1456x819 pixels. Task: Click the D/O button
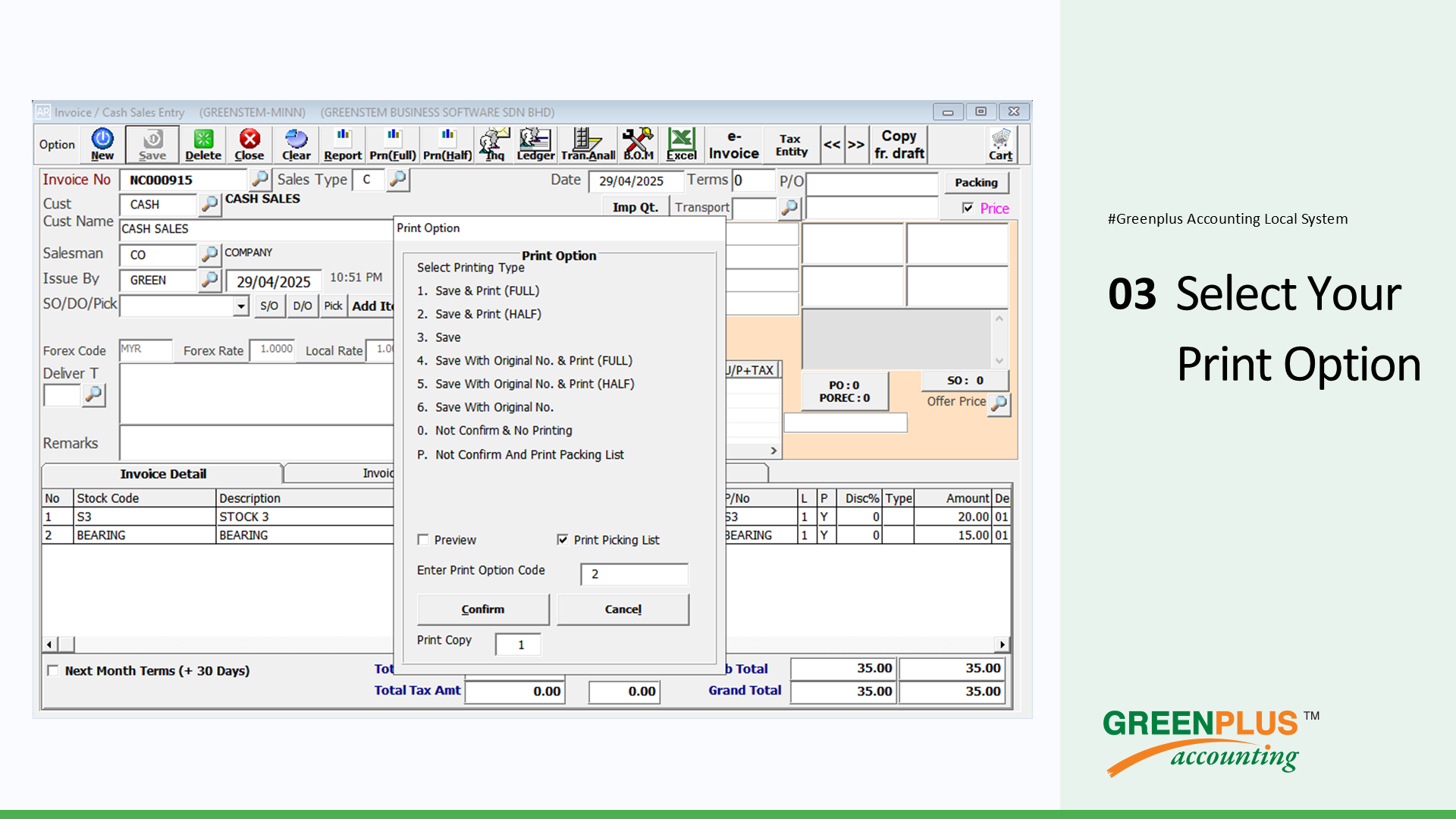click(303, 306)
